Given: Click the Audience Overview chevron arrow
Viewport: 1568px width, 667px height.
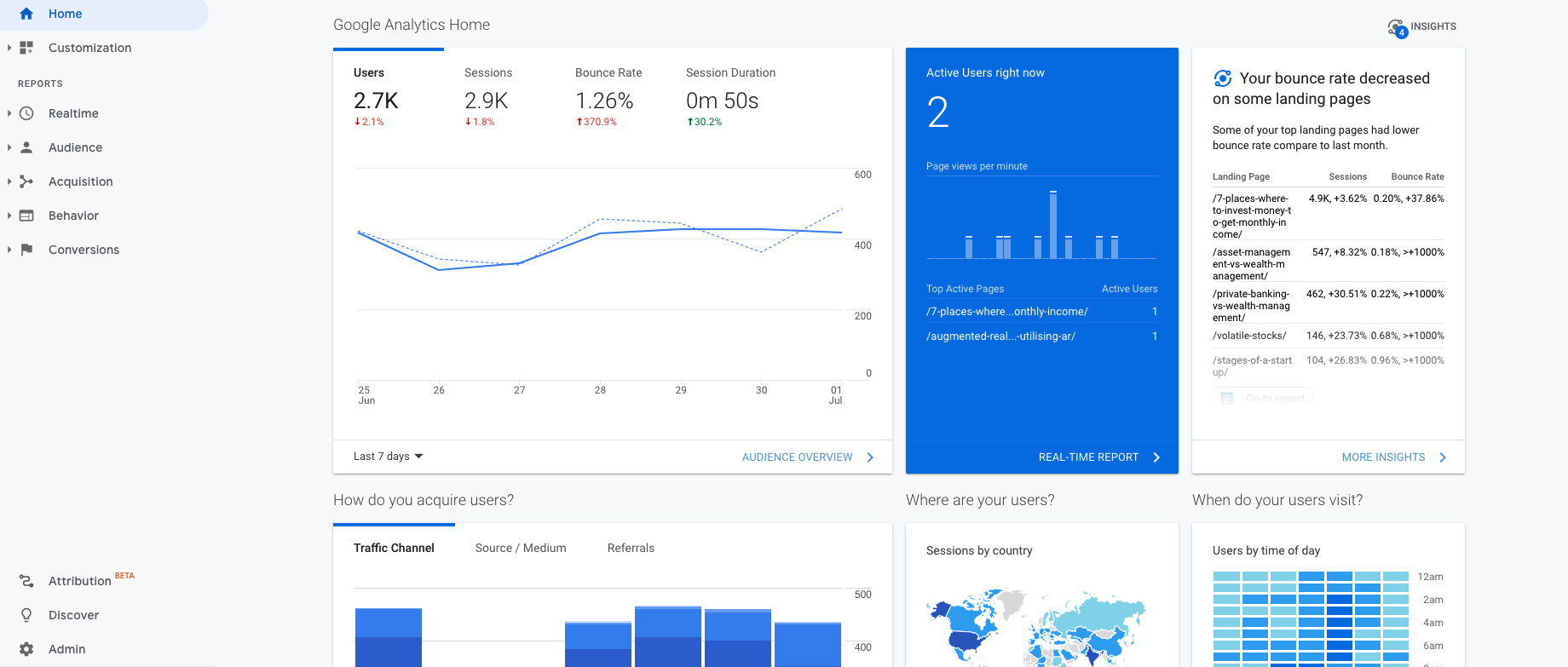Looking at the screenshot, I should 870,457.
